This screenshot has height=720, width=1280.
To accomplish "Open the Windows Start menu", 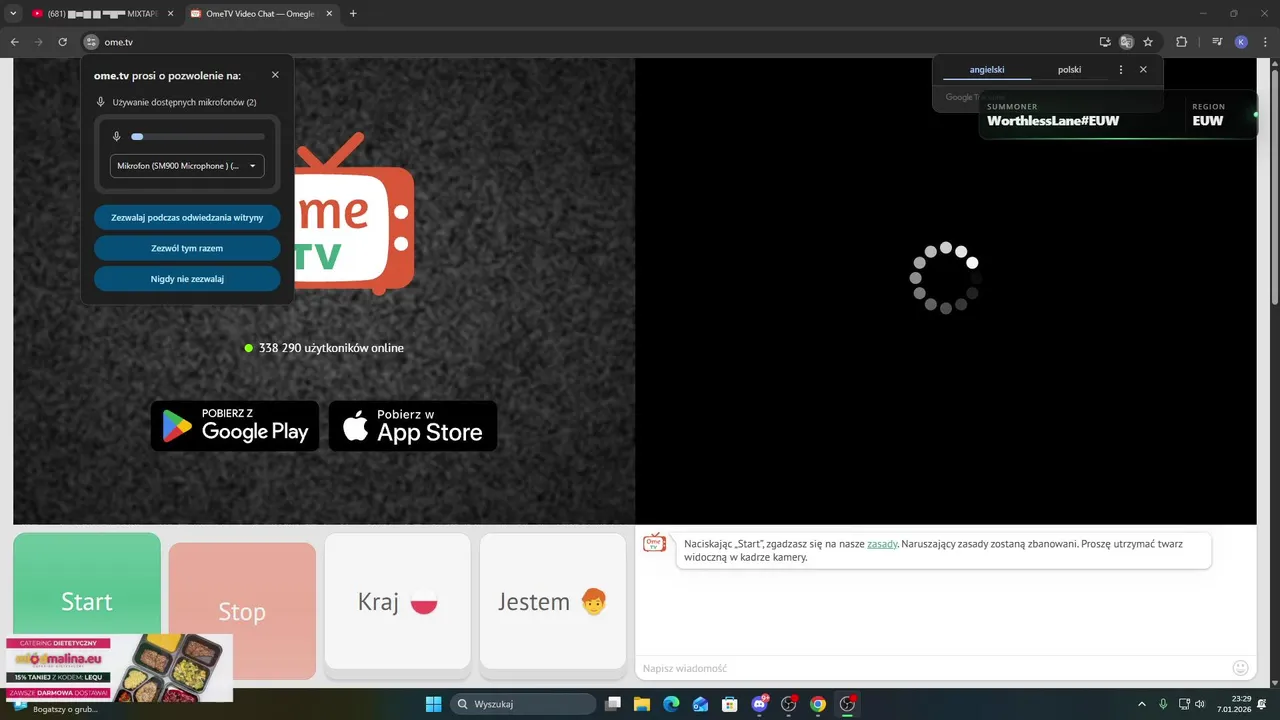I will pos(433,704).
